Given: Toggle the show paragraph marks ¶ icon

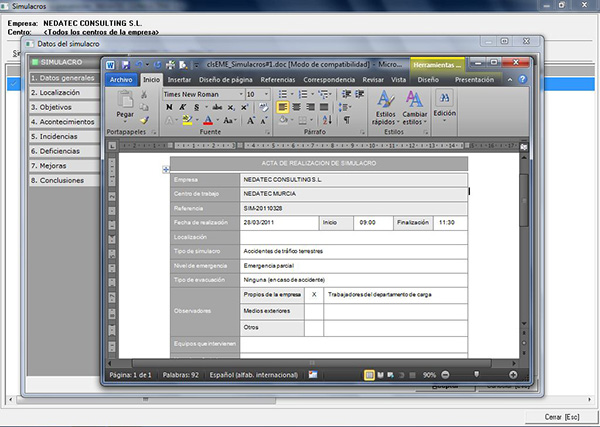Looking at the screenshot, I should tap(347, 120).
